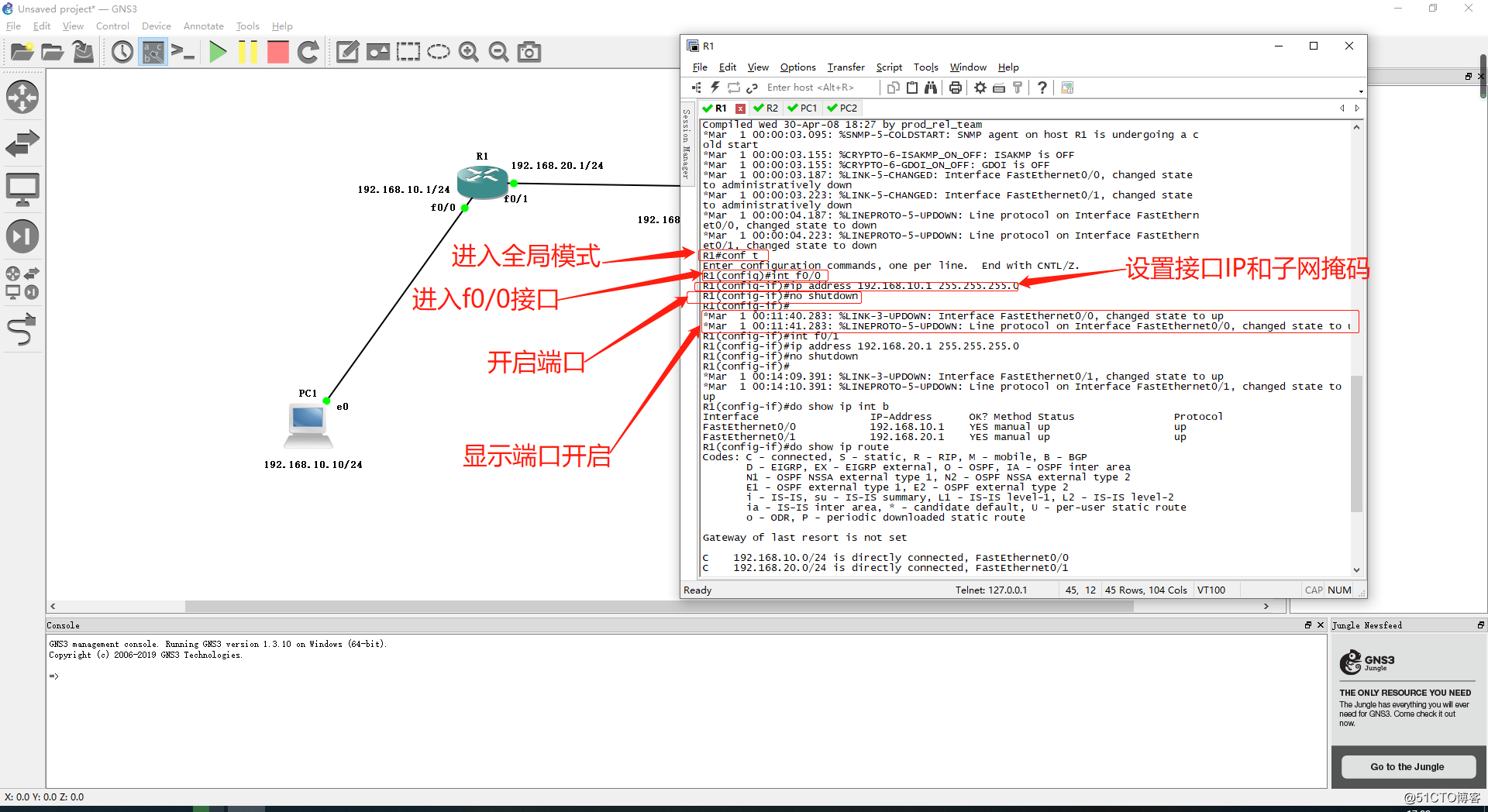1488x812 pixels.
Task: Click the workspace horizontal scrollbar
Action: [x=659, y=606]
